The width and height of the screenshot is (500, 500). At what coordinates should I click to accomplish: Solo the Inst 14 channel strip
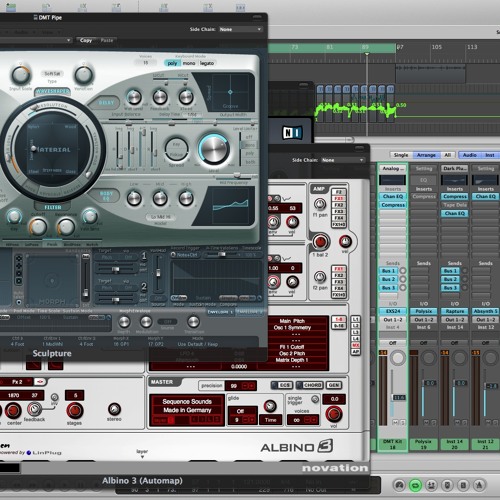464,422
